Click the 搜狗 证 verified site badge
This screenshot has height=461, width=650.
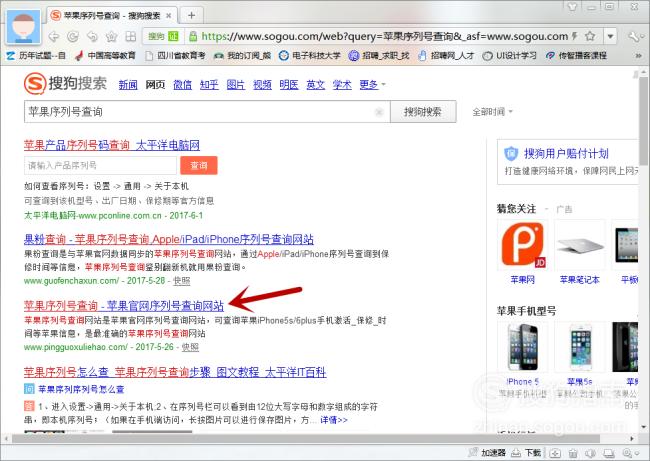pyautogui.click(x=163, y=36)
